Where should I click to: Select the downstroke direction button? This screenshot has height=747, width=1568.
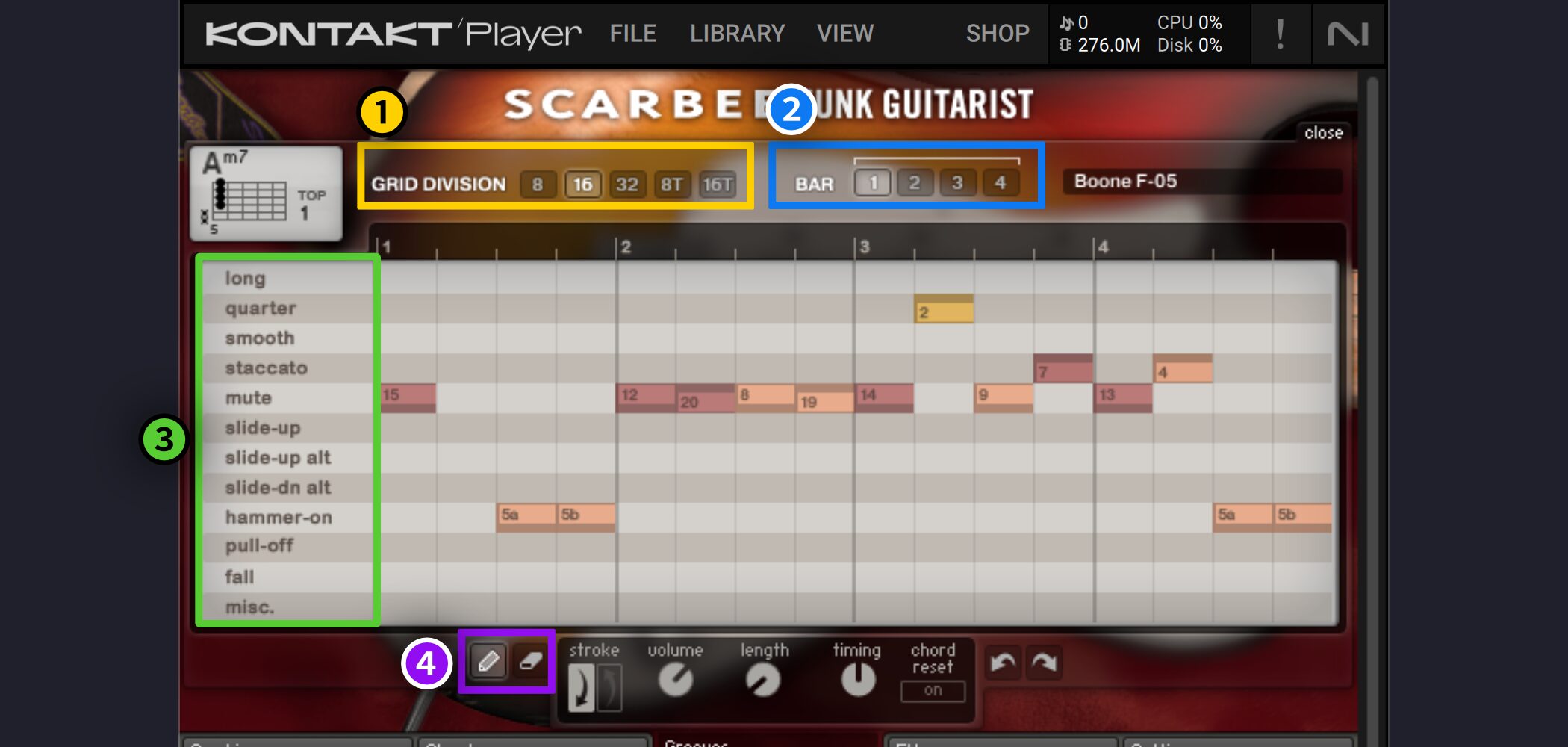(582, 686)
